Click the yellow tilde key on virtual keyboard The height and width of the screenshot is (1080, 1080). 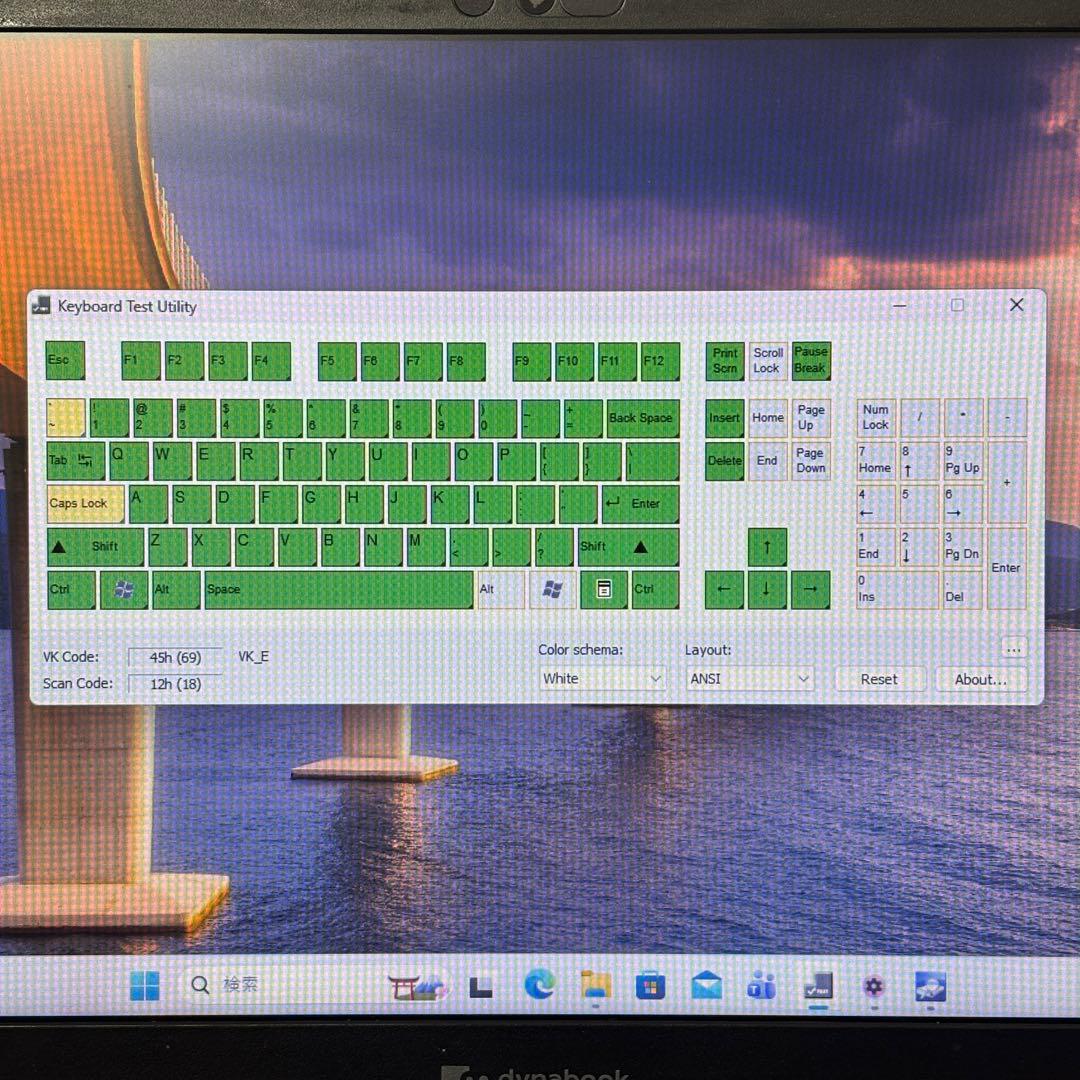(x=64, y=417)
